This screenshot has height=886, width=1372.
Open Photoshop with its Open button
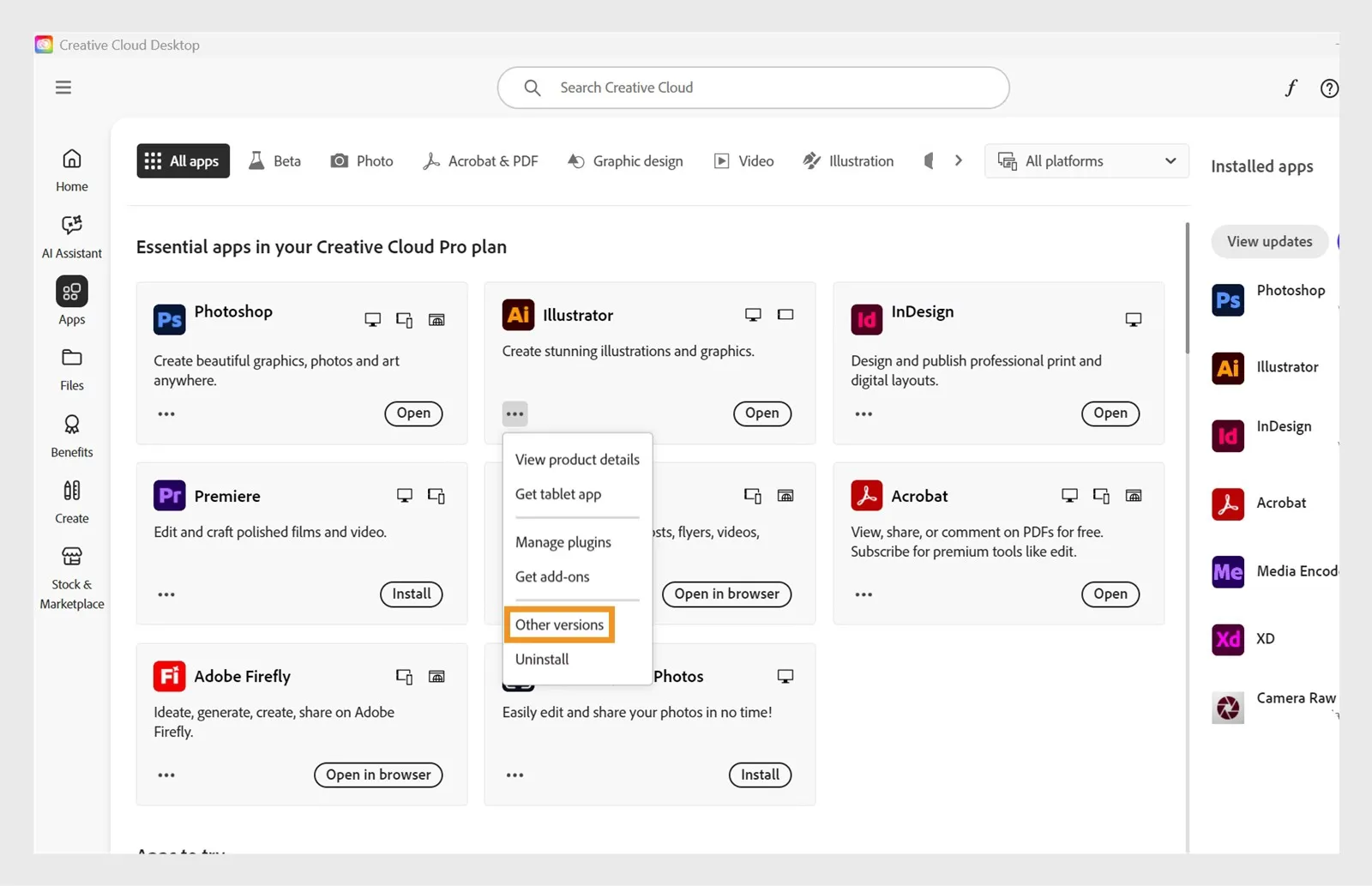413,413
